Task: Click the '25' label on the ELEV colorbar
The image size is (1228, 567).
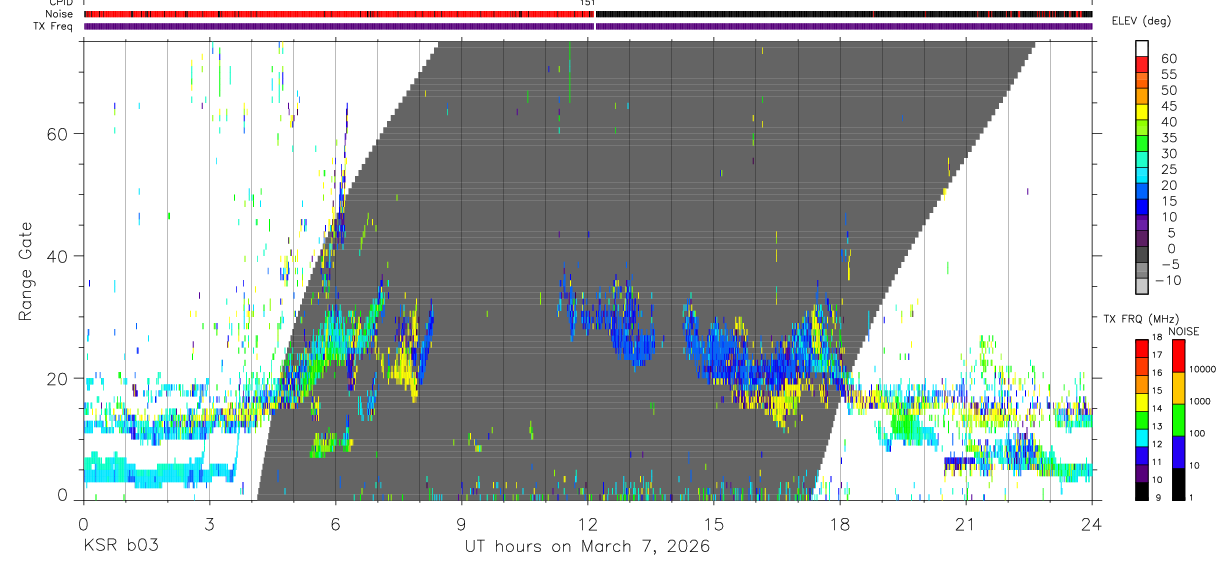Action: [x=1168, y=170]
